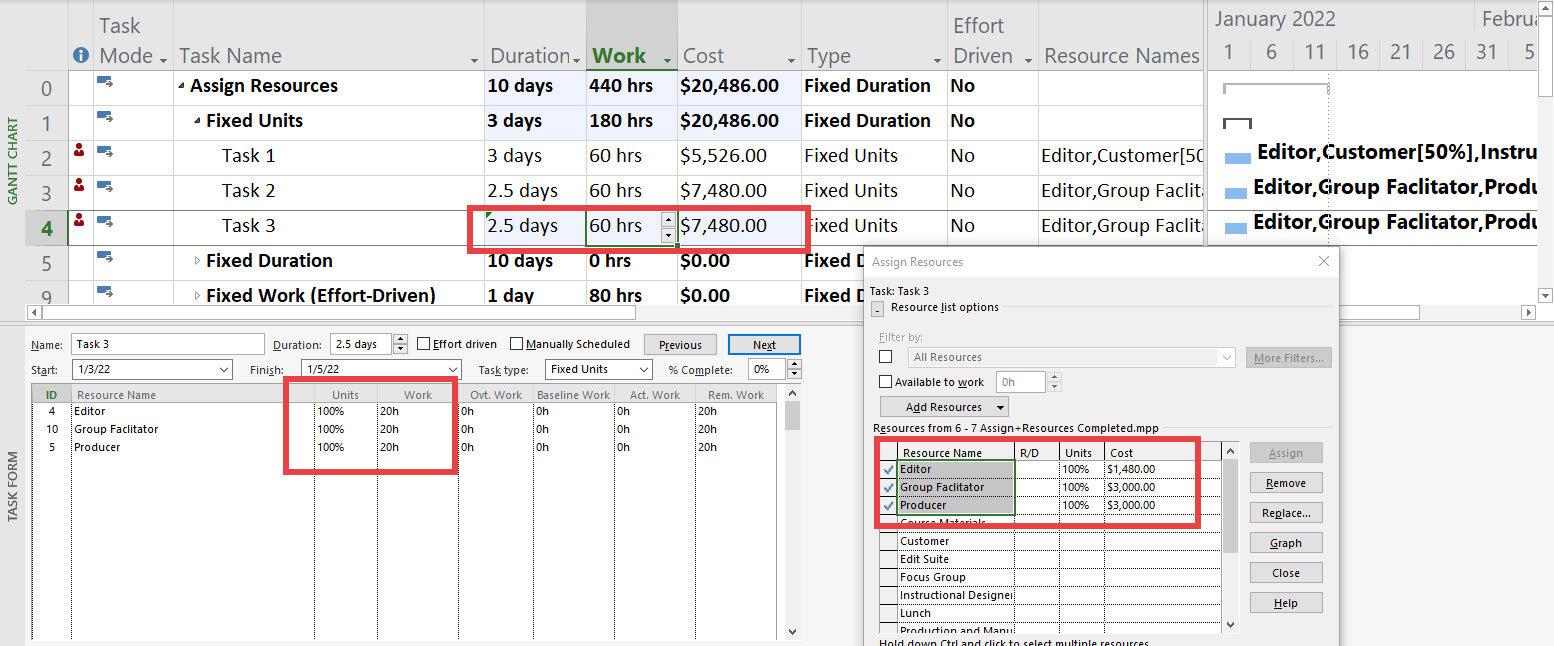Collapse the Assign Resources summary task
The width and height of the screenshot is (1554, 646).
181,87
